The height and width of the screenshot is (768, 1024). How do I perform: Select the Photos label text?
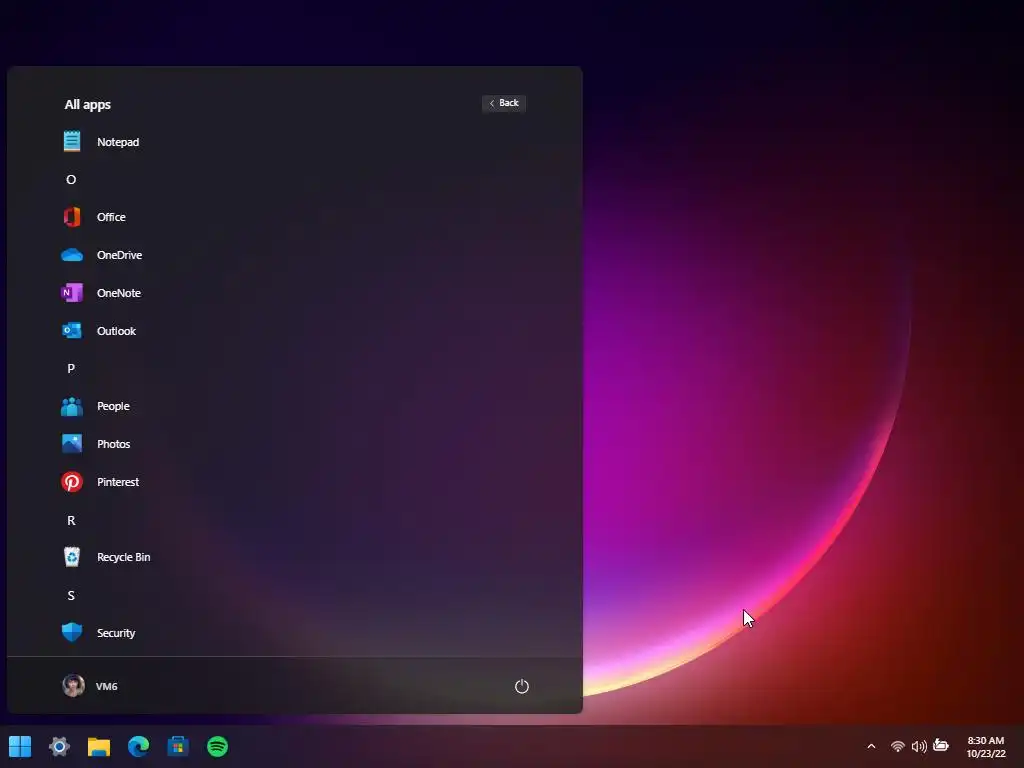pos(114,444)
